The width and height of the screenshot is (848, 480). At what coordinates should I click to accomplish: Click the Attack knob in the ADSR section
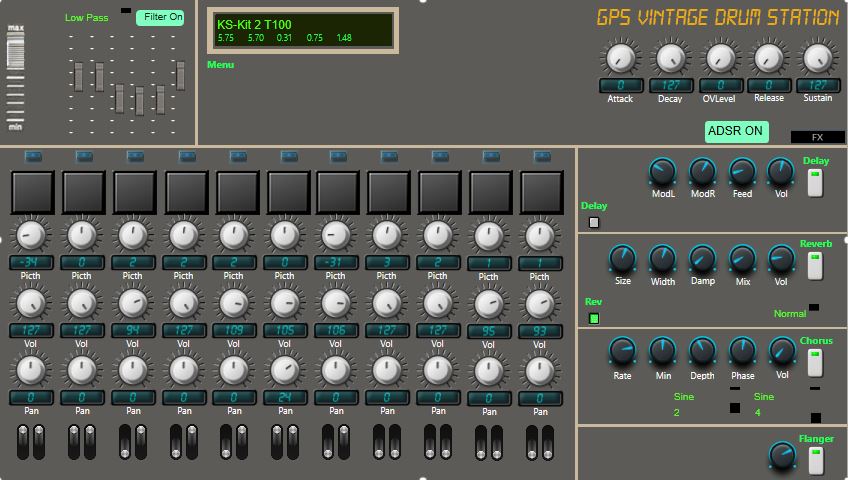click(x=620, y=58)
